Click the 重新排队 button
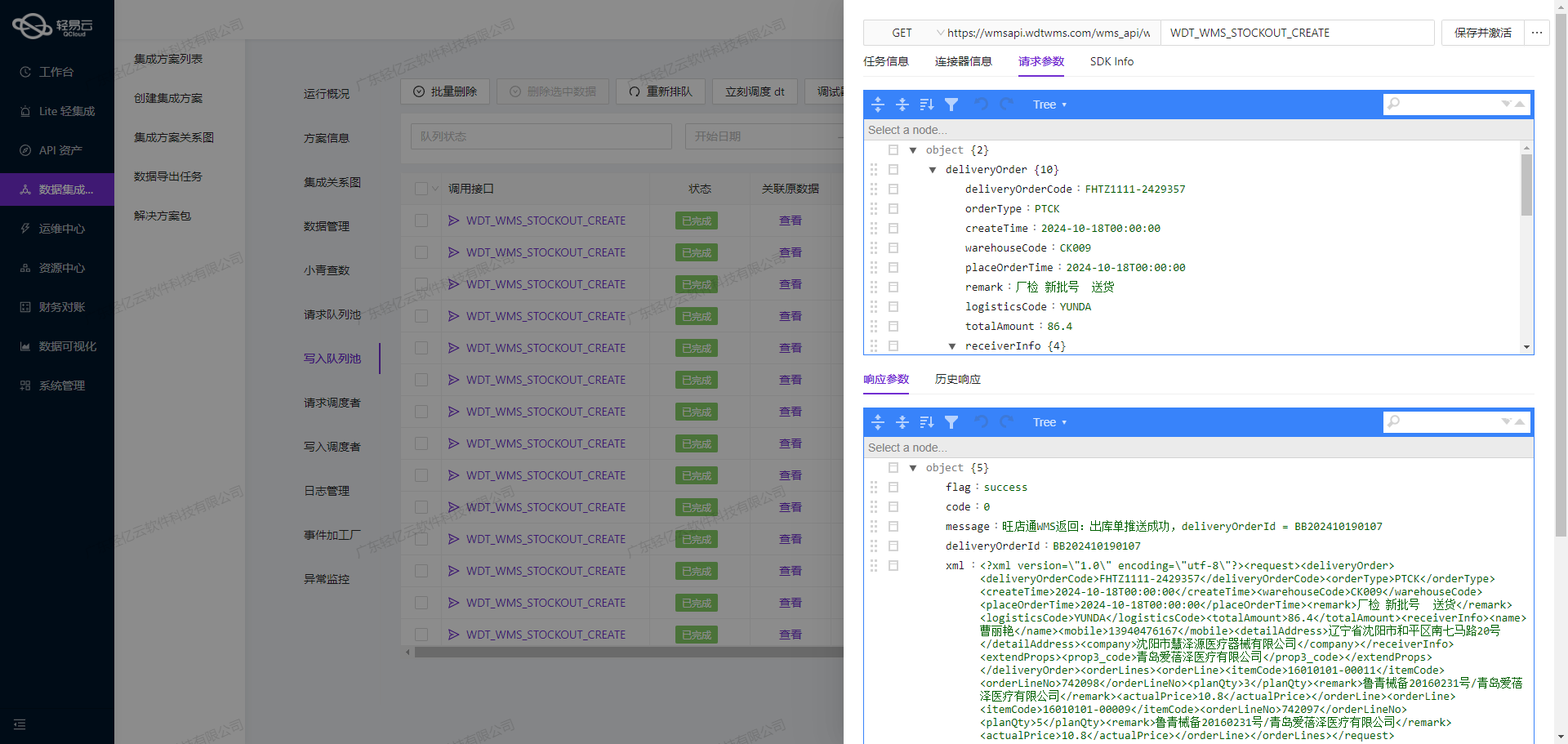 pyautogui.click(x=661, y=91)
